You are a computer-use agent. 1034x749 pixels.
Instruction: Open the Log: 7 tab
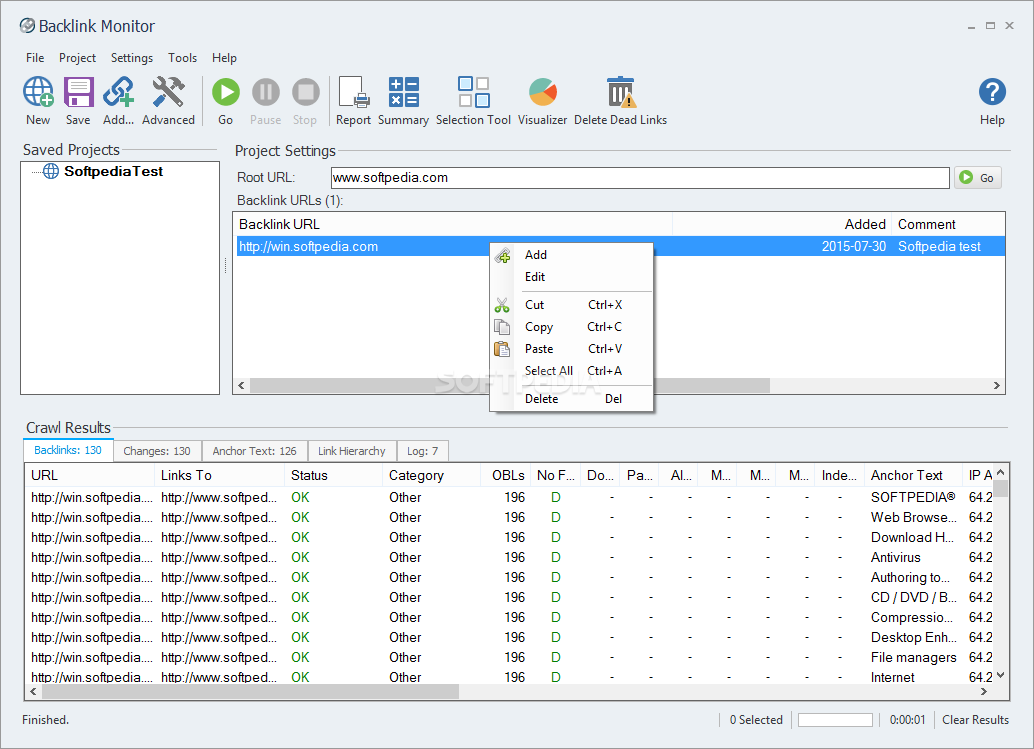tap(422, 451)
